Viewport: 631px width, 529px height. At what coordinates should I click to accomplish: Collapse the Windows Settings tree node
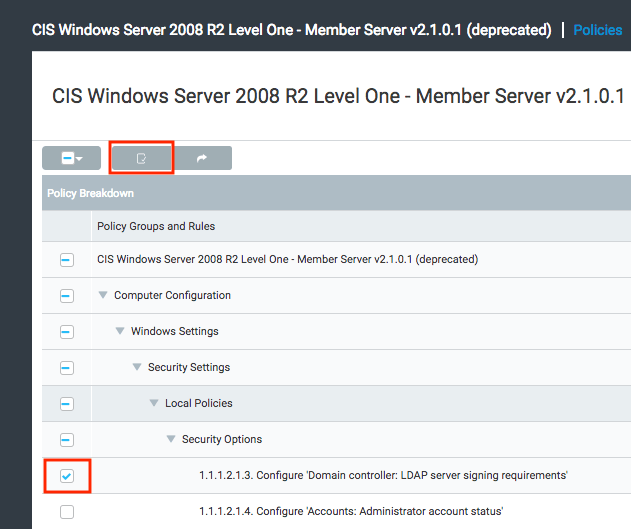[x=120, y=331]
